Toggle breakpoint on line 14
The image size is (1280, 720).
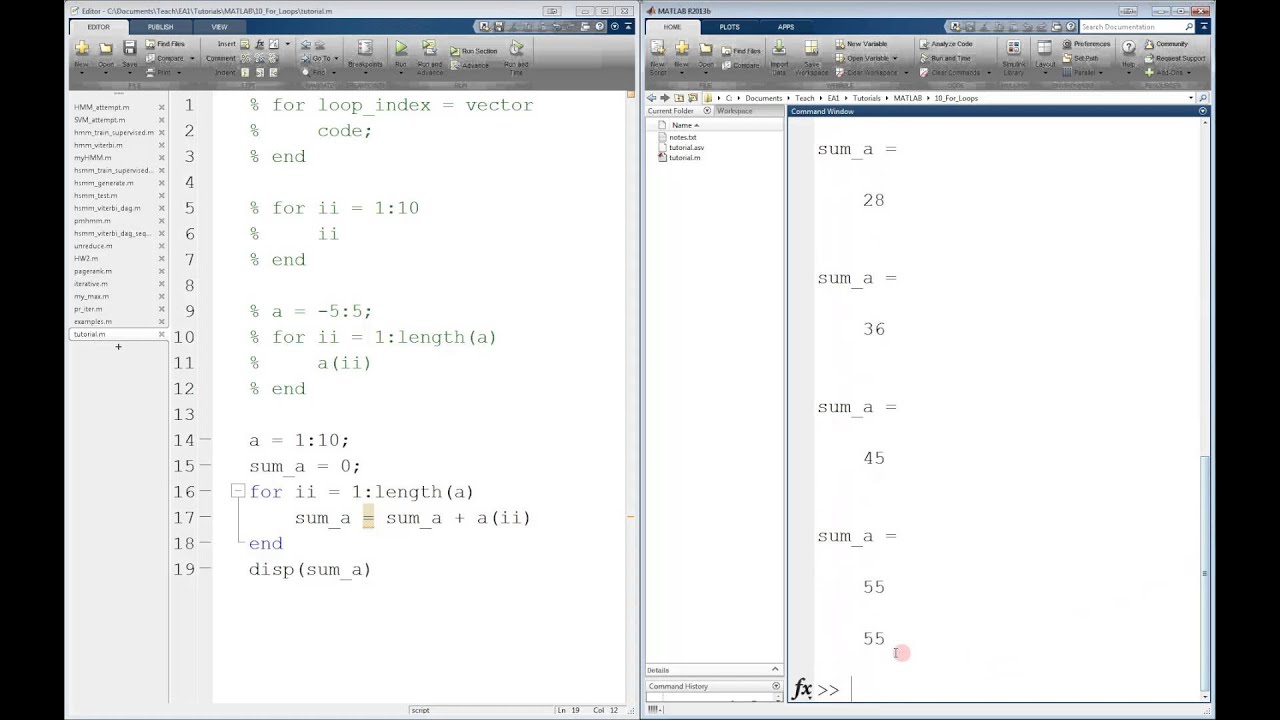pyautogui.click(x=205, y=440)
